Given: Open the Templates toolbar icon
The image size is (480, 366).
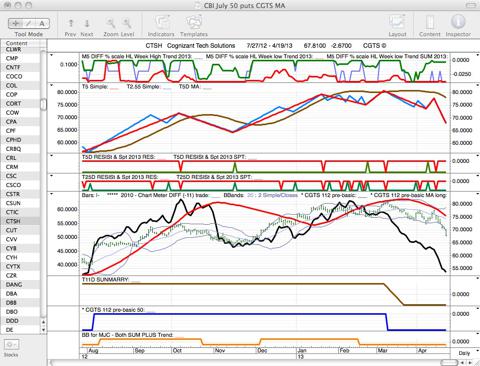Looking at the screenshot, I should (x=194, y=23).
